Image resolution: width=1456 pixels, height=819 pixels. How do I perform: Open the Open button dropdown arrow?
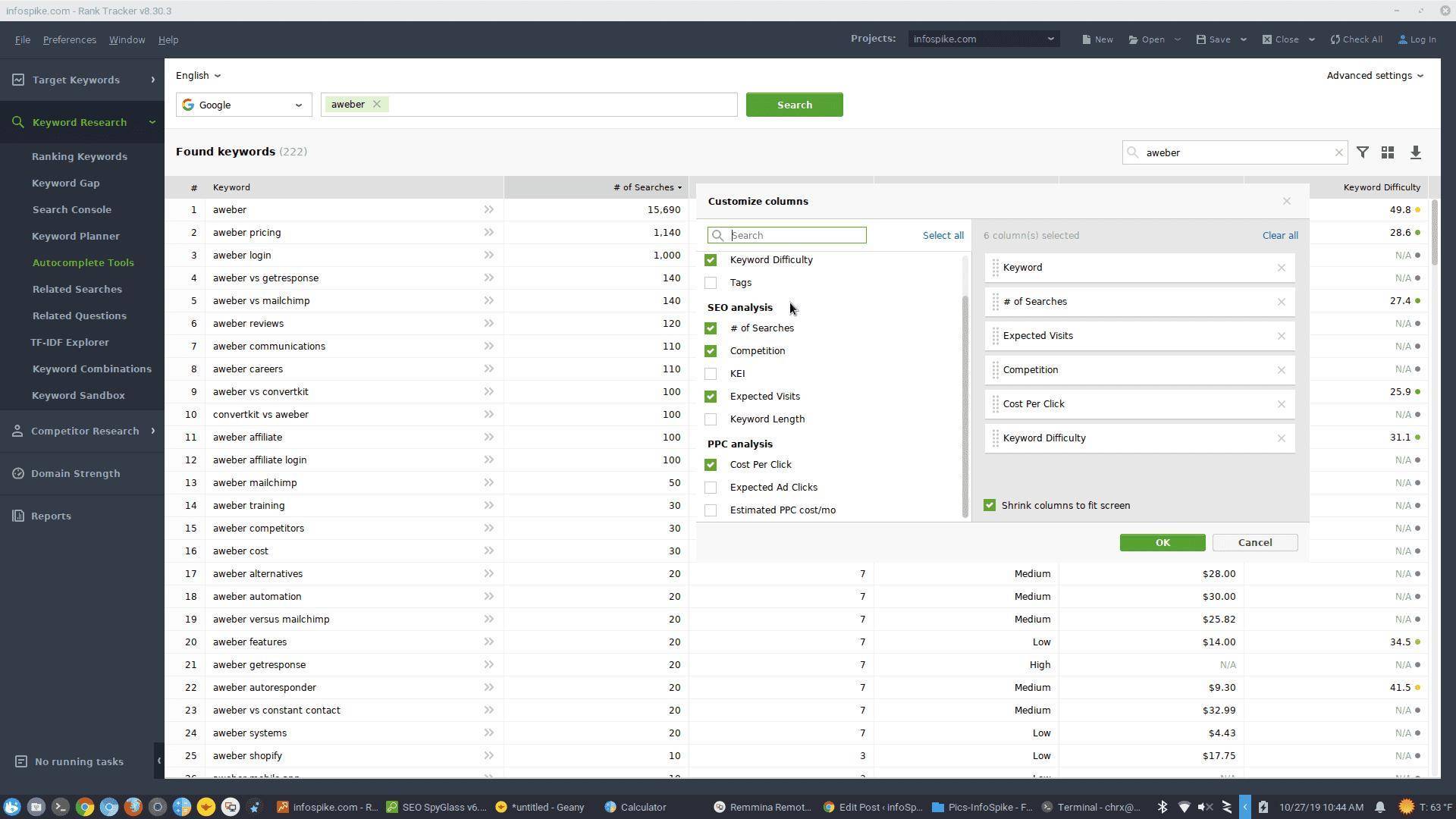click(1177, 39)
